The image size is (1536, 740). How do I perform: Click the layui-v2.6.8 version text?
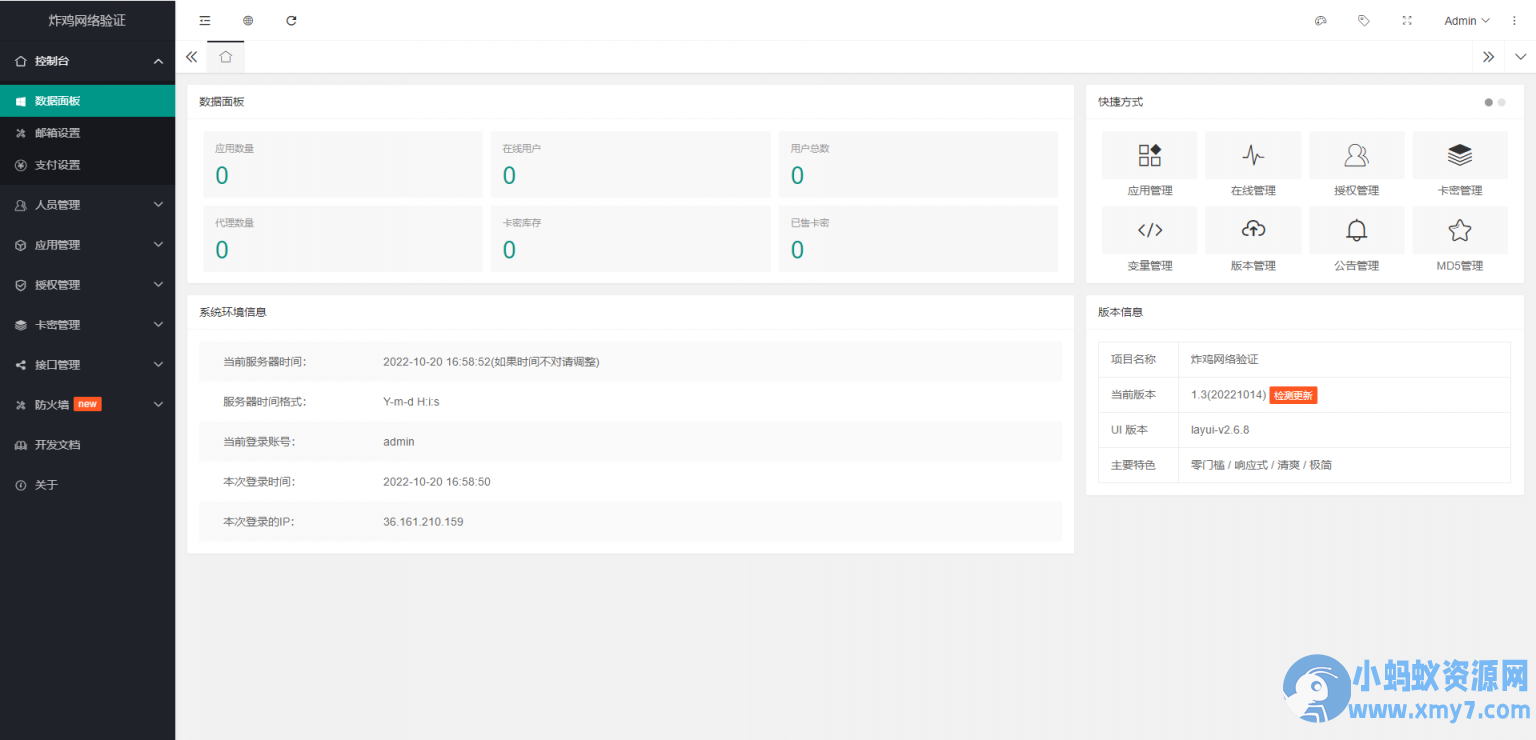point(1220,430)
